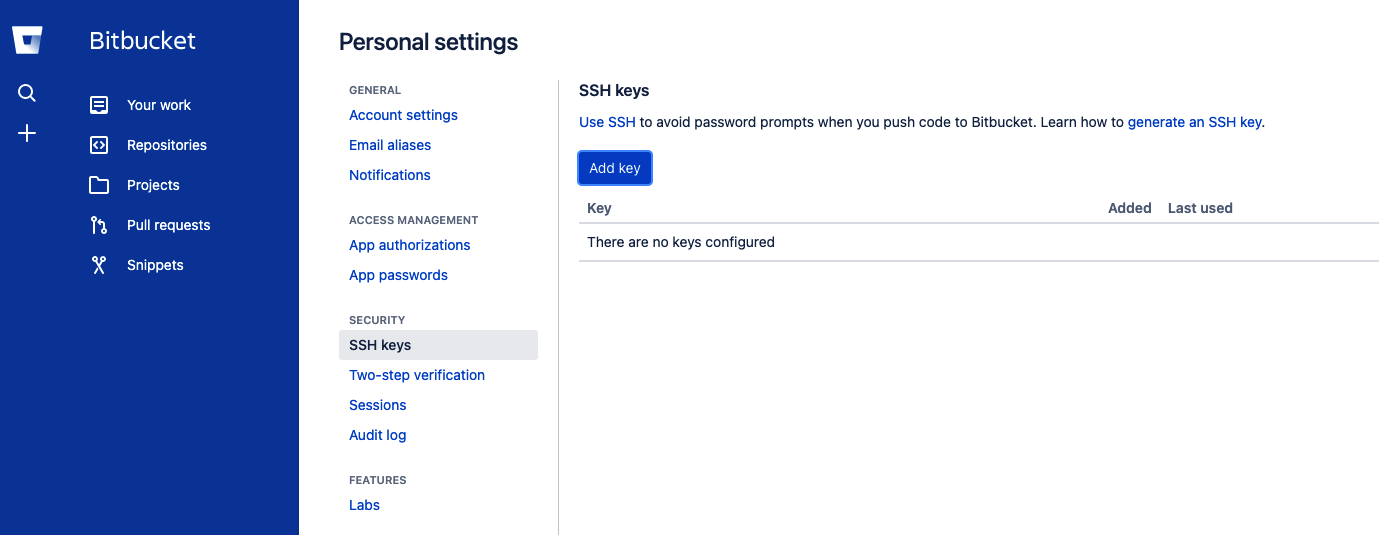Follow the generate an SSH key link
This screenshot has width=1398, height=535.
(1194, 122)
